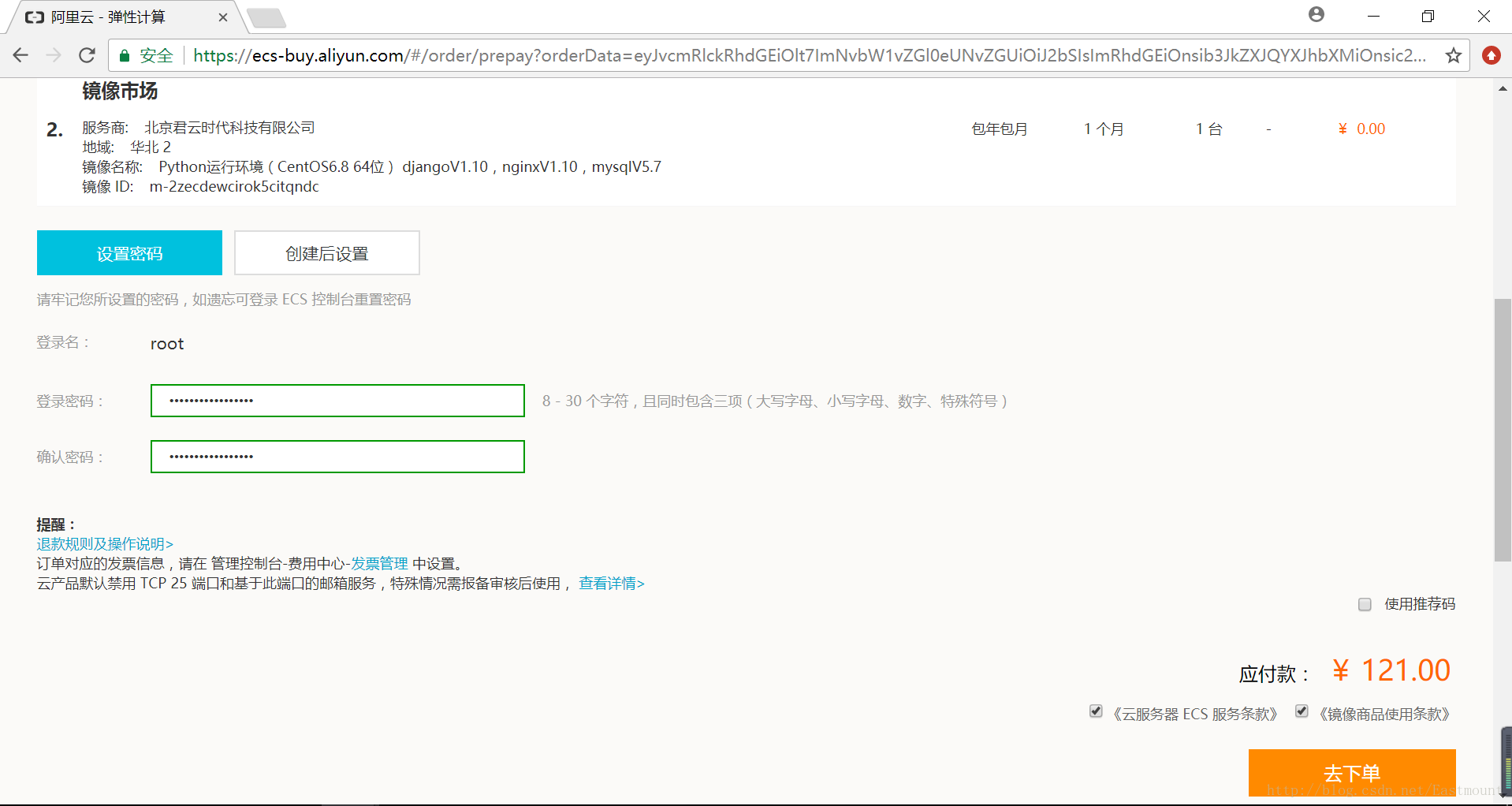Viewport: 1512px width, 806px height.
Task: Uncheck 云服务器 ECS 服务条款 checkbox
Action: click(x=1096, y=711)
